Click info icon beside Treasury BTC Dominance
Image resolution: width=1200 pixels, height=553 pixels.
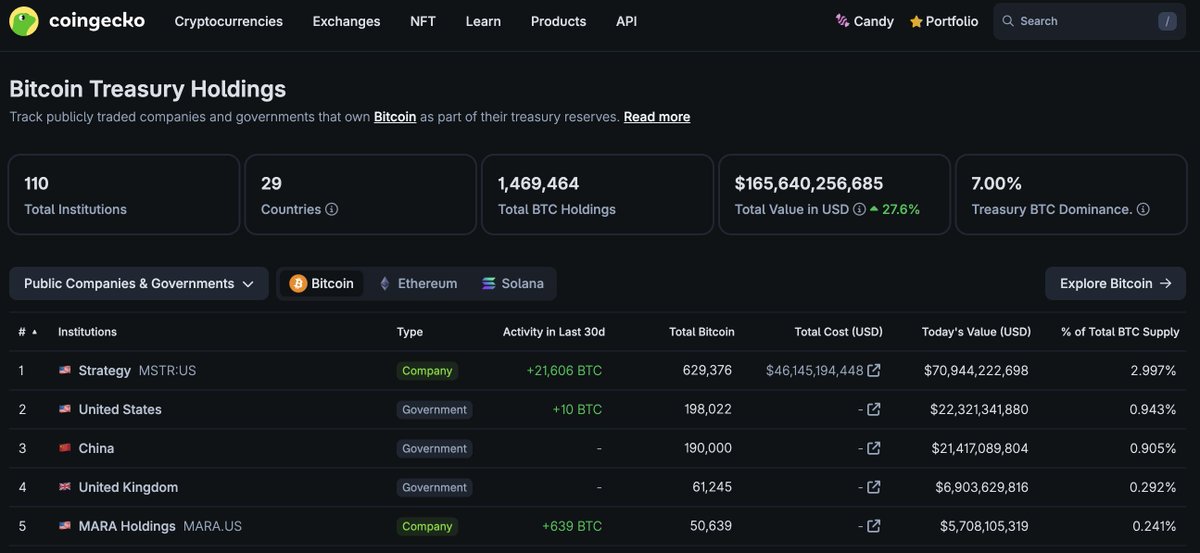point(1143,210)
